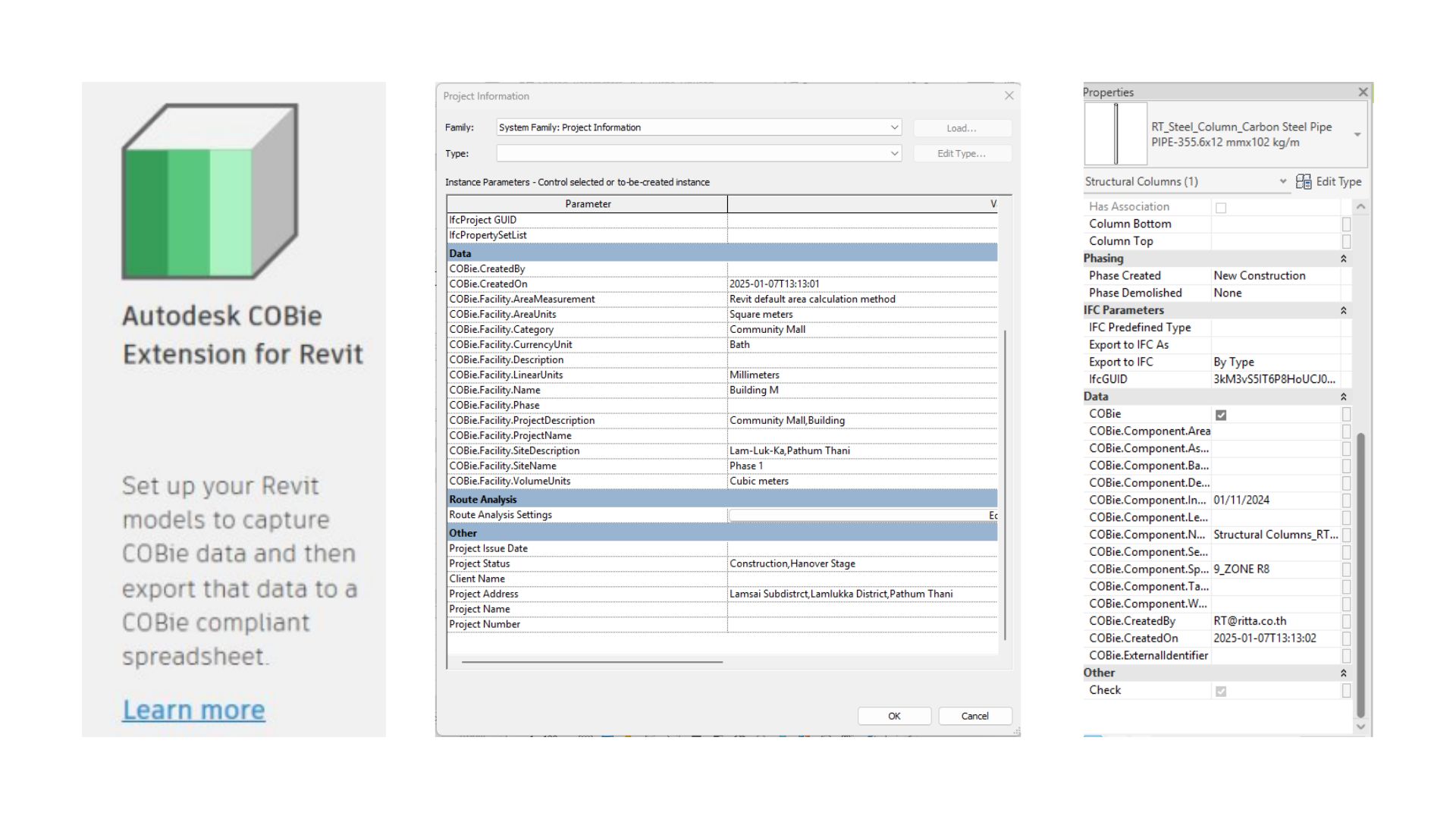
Task: Click the Edit Type... button in Project Information
Action: pyautogui.click(x=962, y=153)
